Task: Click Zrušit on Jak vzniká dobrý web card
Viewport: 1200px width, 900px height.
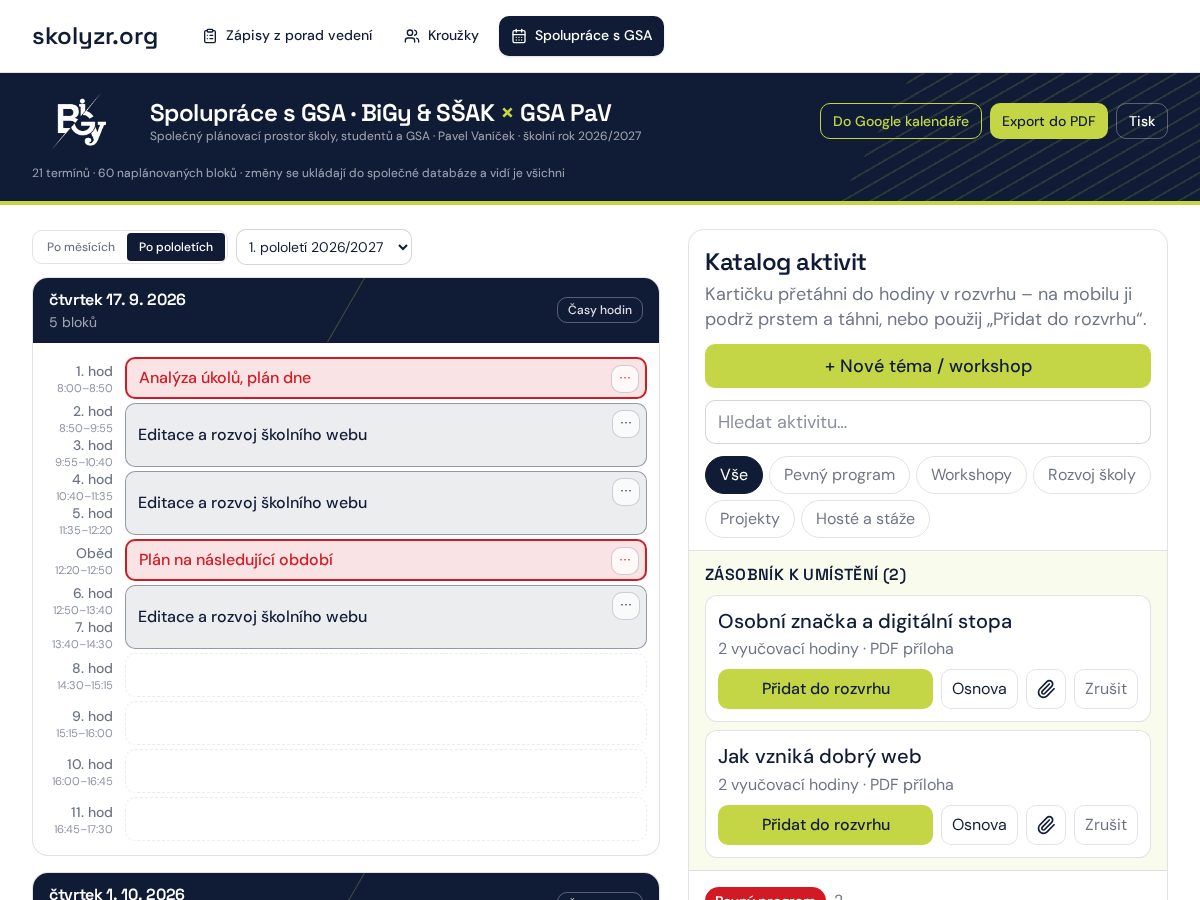Action: [1106, 825]
